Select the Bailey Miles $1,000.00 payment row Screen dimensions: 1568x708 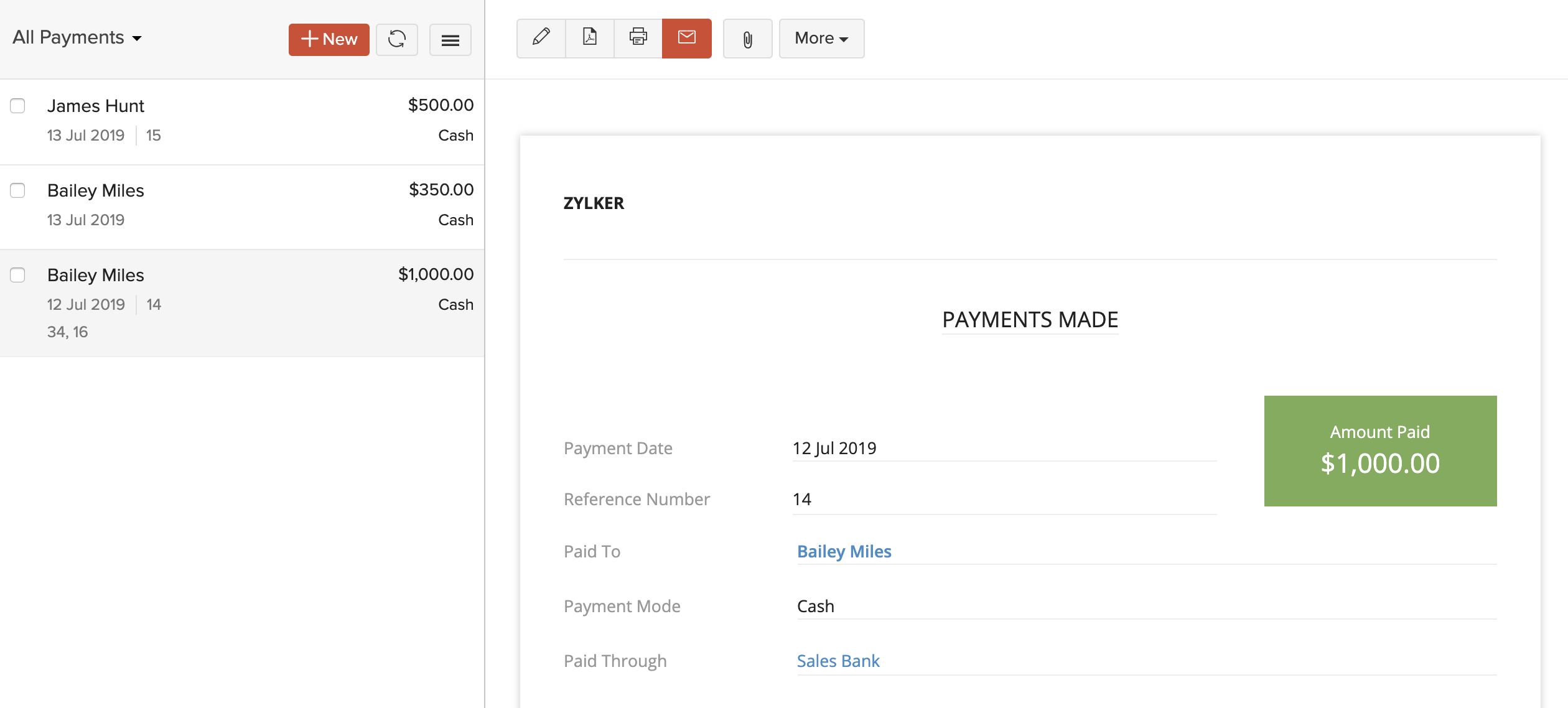pyautogui.click(x=249, y=302)
